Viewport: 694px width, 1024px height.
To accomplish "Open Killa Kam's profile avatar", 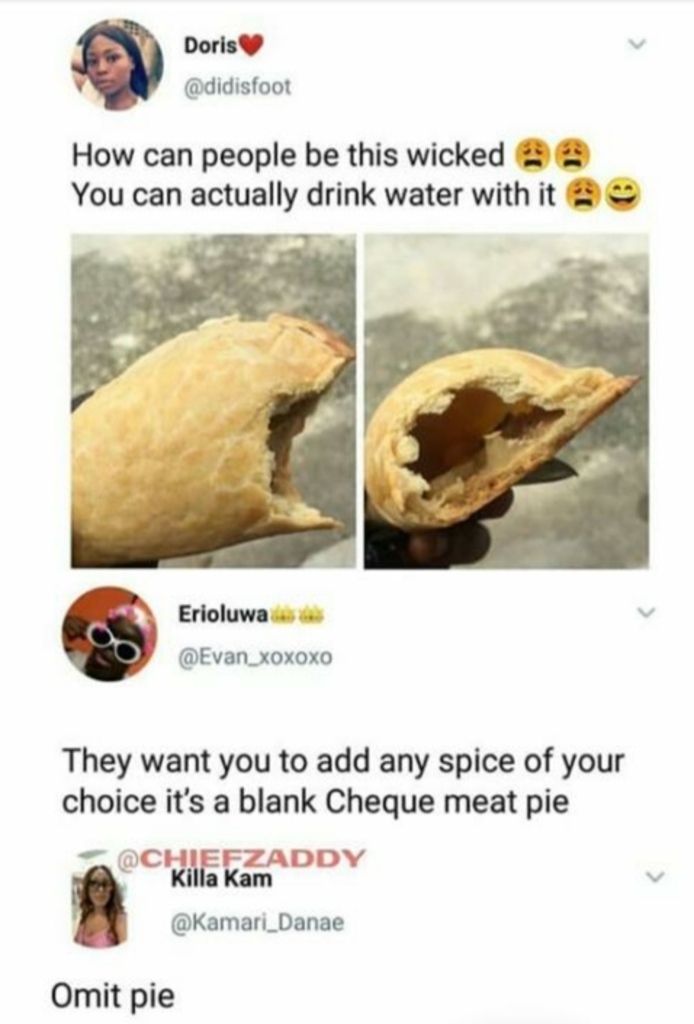I will (x=100, y=906).
